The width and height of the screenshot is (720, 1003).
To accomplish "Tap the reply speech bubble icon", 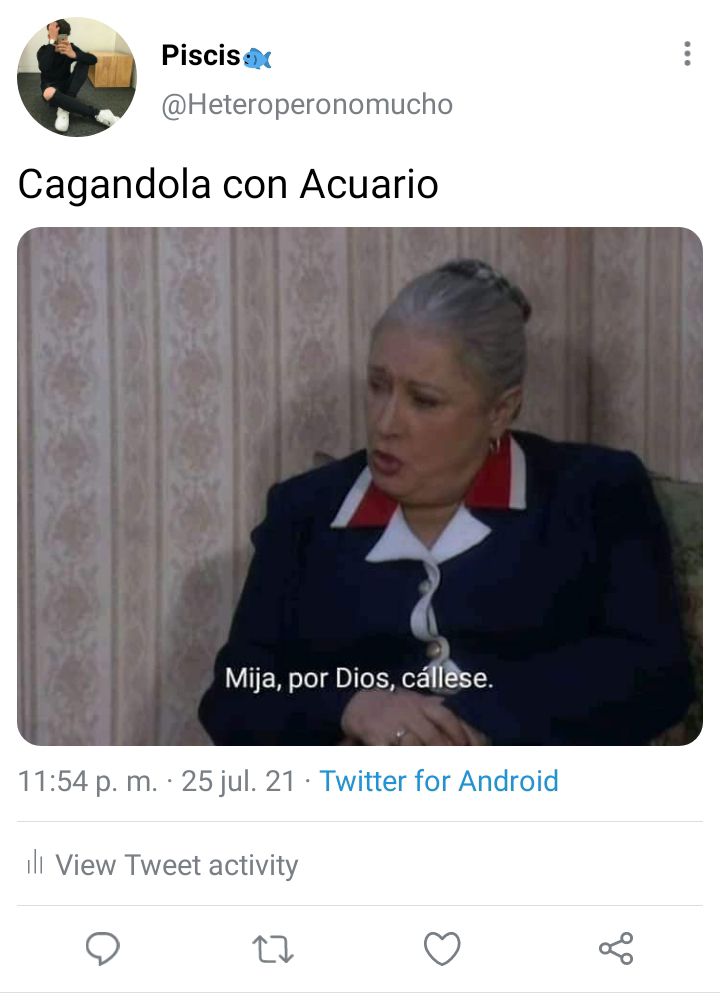I will coord(103,948).
